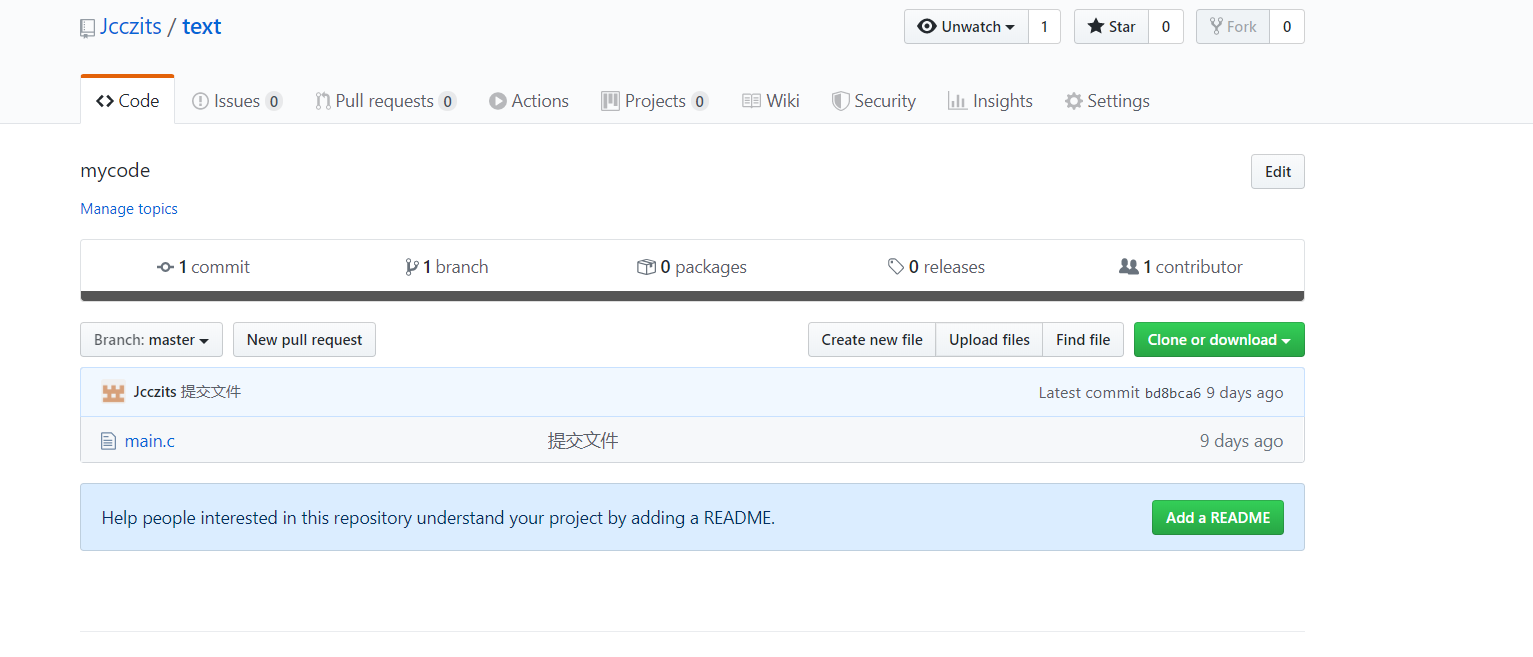
Task: Go to the Actions tab
Action: coord(529,101)
